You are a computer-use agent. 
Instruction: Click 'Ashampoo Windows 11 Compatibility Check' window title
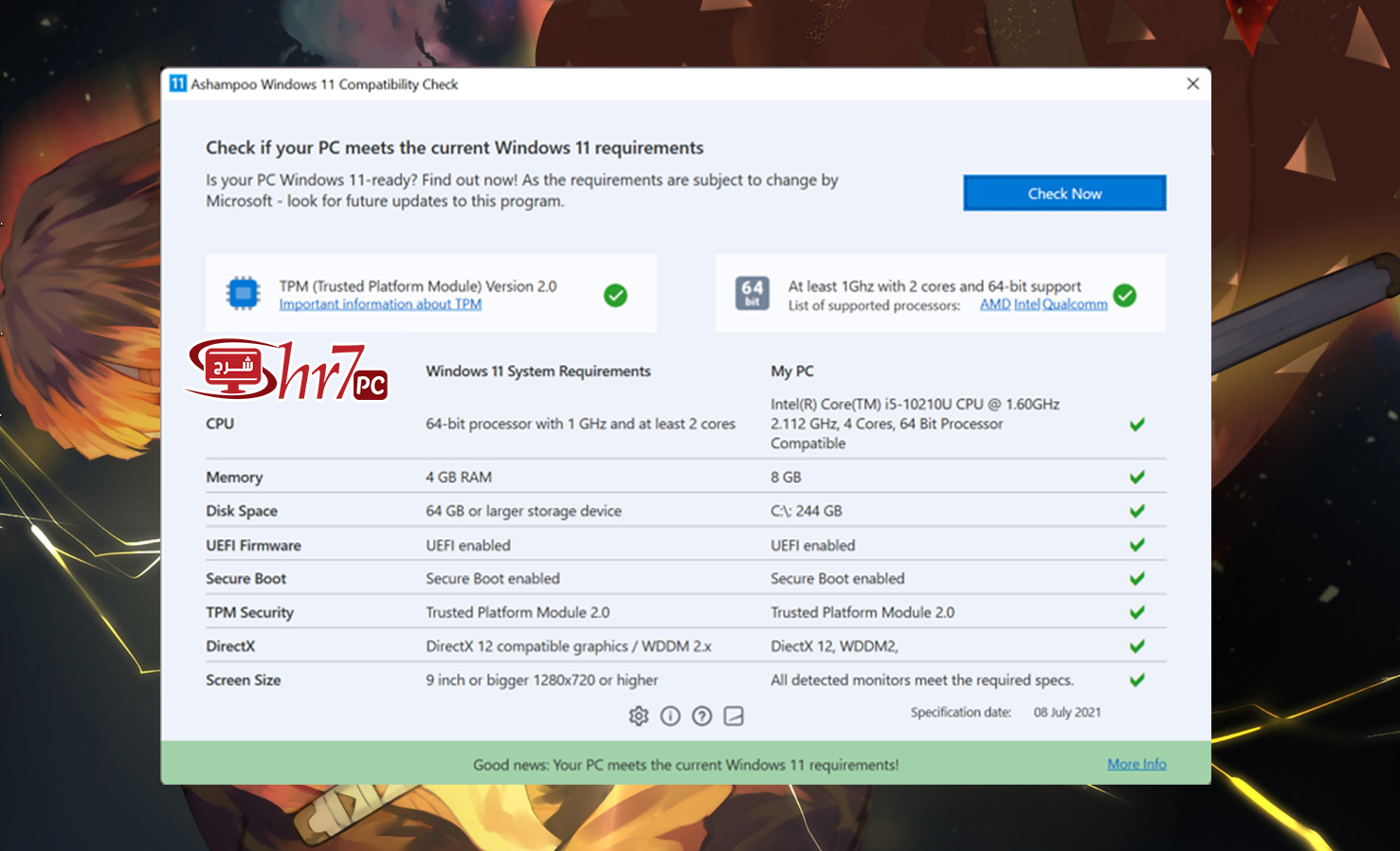click(x=324, y=84)
